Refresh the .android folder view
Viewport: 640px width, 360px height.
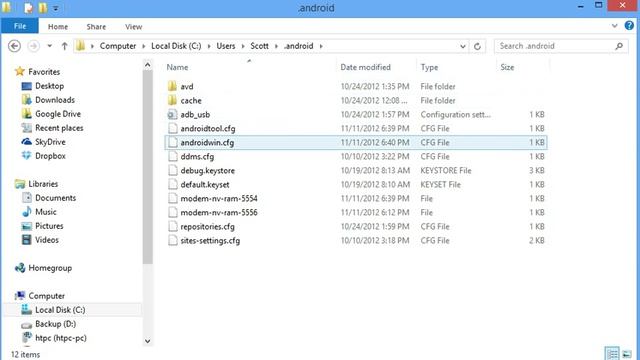pyautogui.click(x=477, y=46)
